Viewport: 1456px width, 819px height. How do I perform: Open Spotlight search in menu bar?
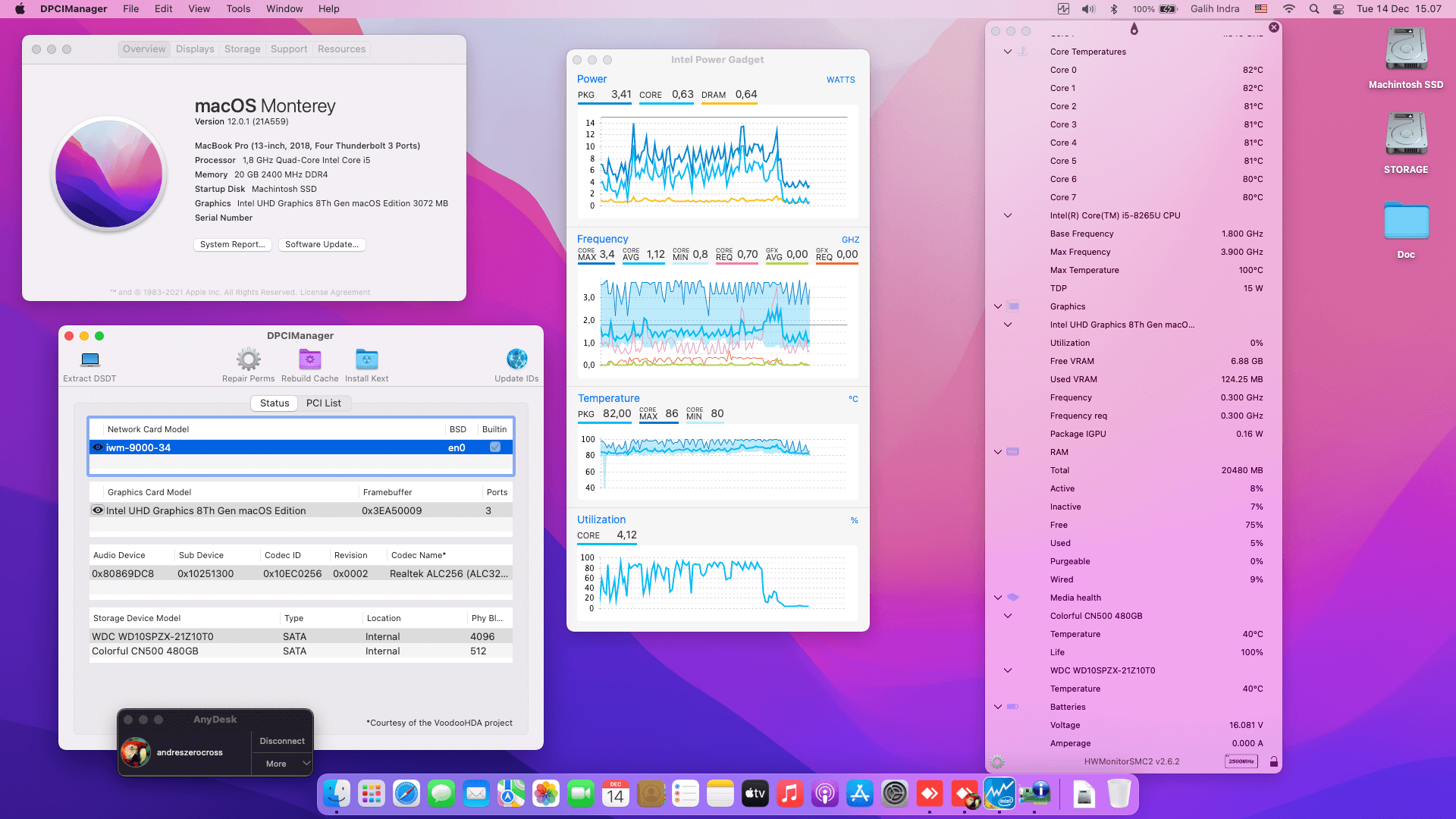point(1314,9)
